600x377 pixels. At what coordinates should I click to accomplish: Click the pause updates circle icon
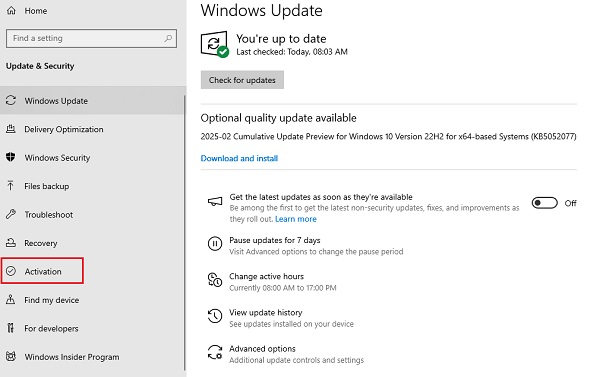pyautogui.click(x=215, y=243)
